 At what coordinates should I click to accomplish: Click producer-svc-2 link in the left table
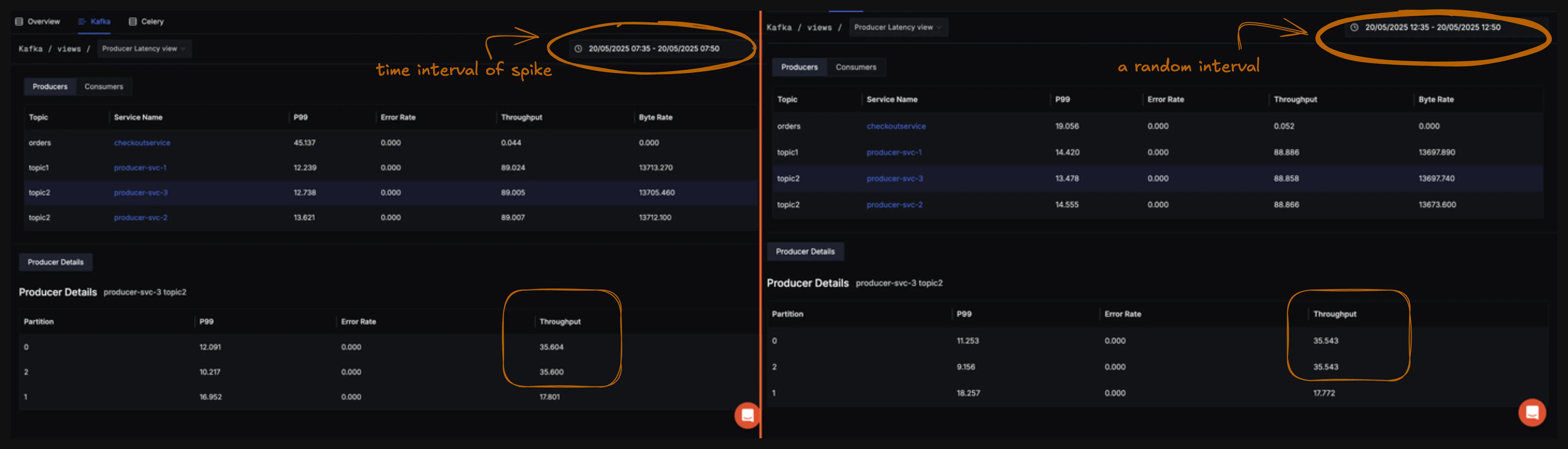click(140, 217)
